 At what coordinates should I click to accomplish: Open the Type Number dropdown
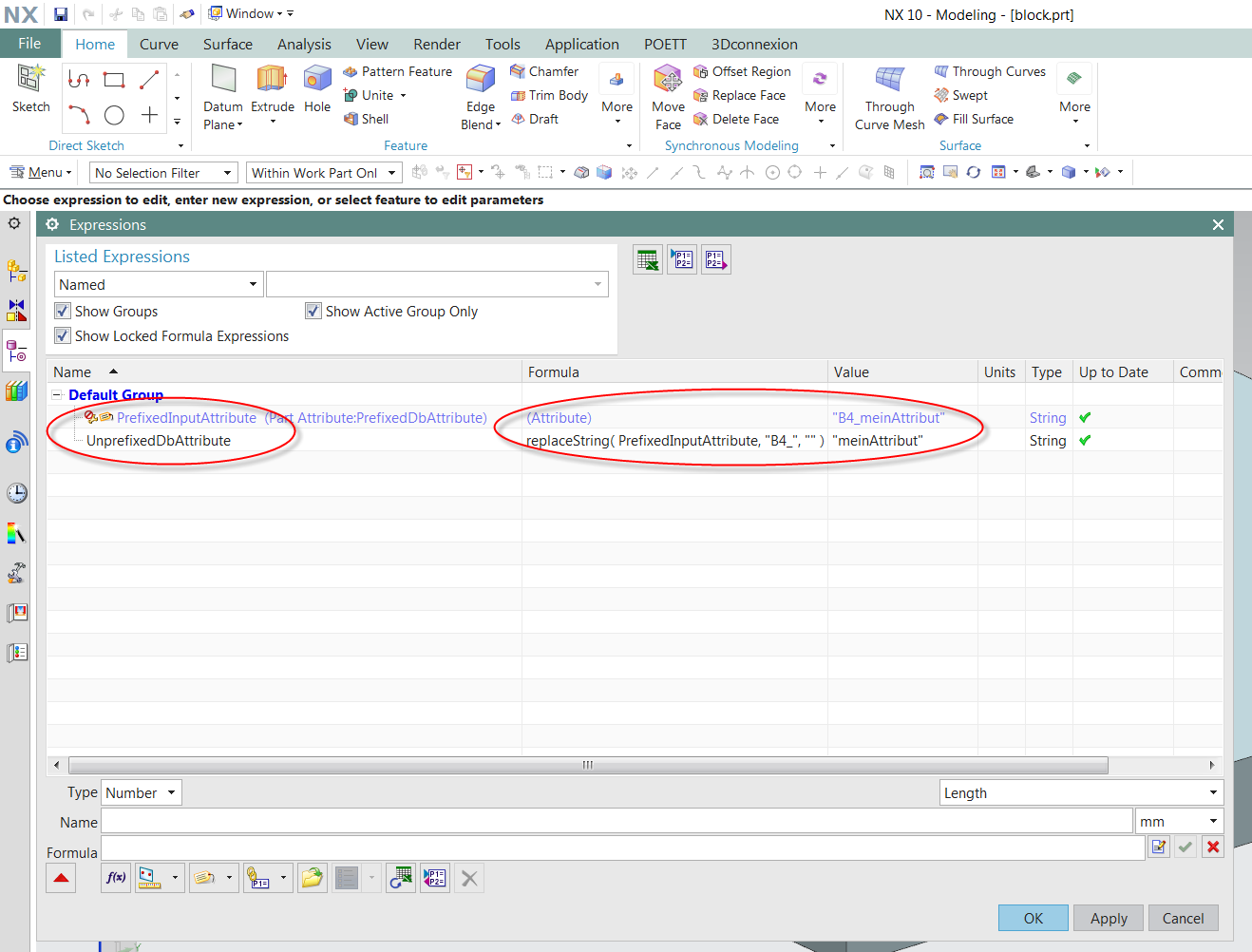point(142,792)
